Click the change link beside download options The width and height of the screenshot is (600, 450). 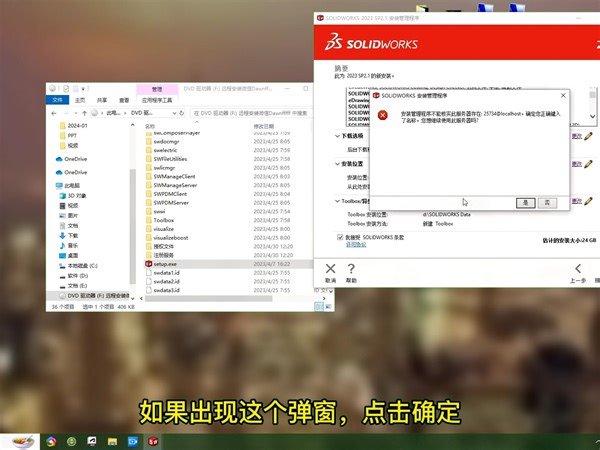[577, 136]
